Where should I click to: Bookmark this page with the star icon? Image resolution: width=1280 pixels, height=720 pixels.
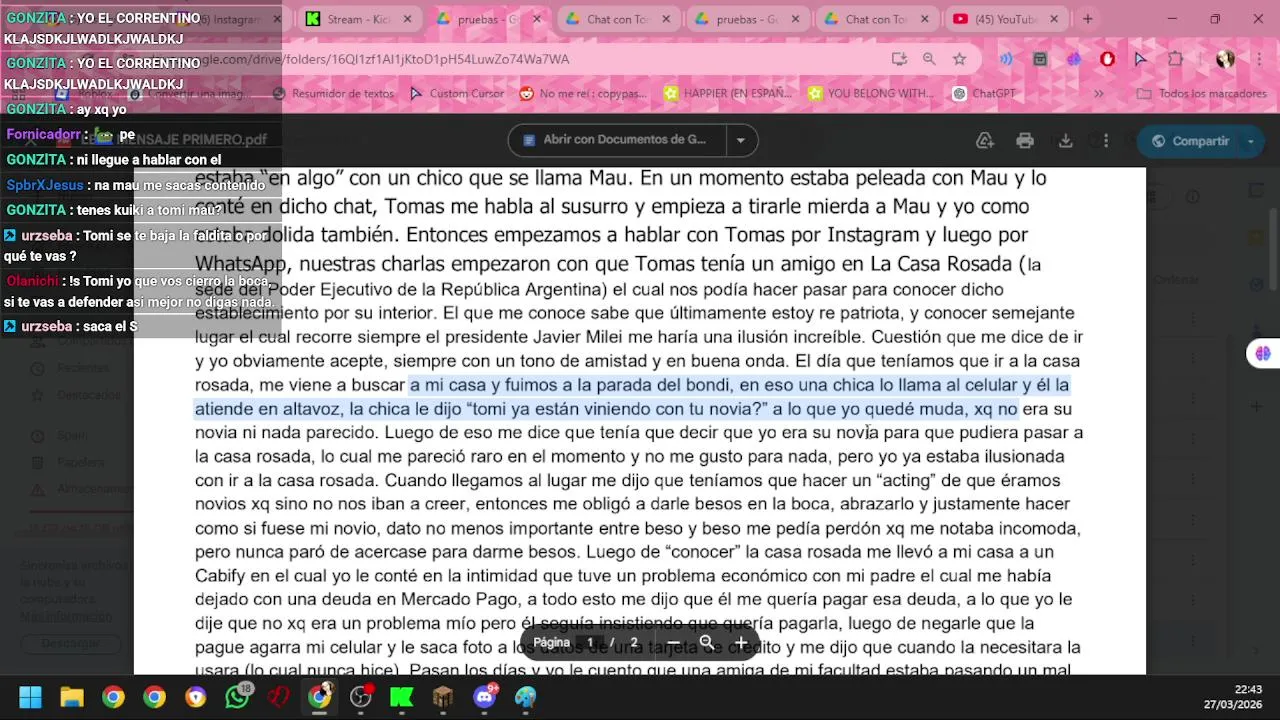959,59
